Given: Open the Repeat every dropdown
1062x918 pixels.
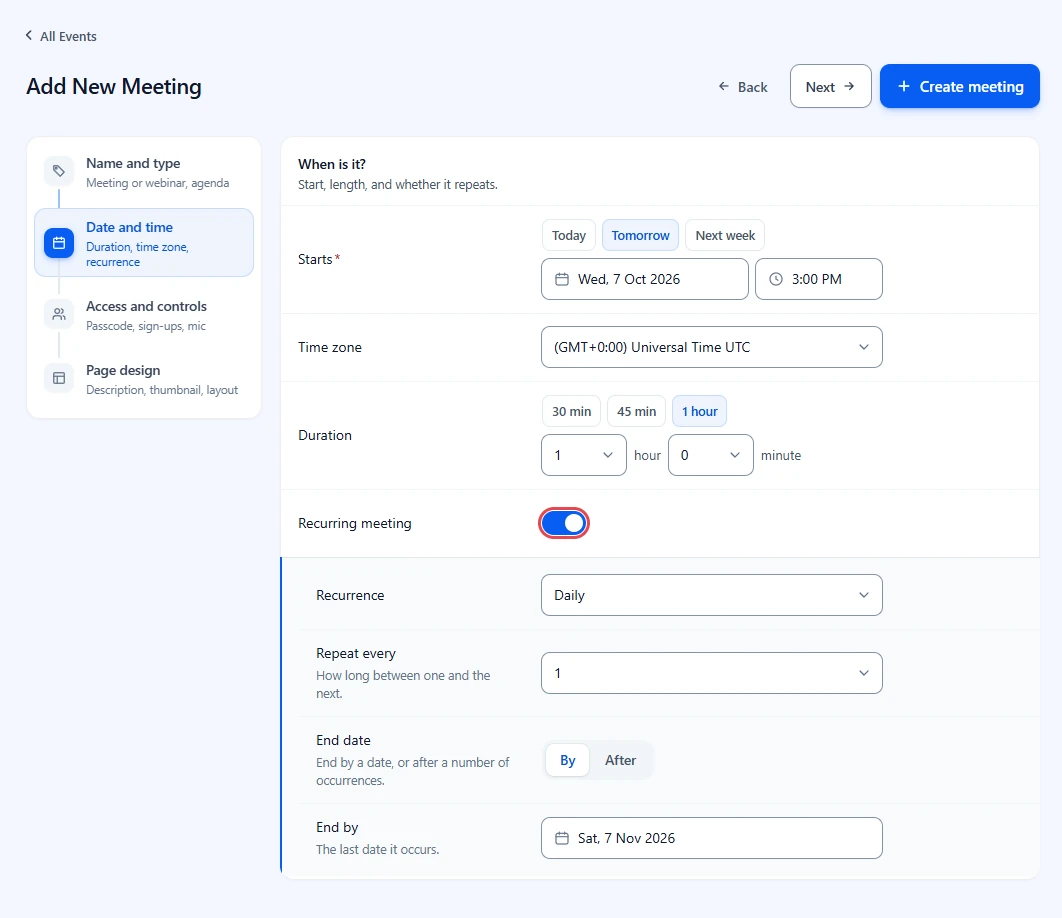Looking at the screenshot, I should click(x=712, y=673).
